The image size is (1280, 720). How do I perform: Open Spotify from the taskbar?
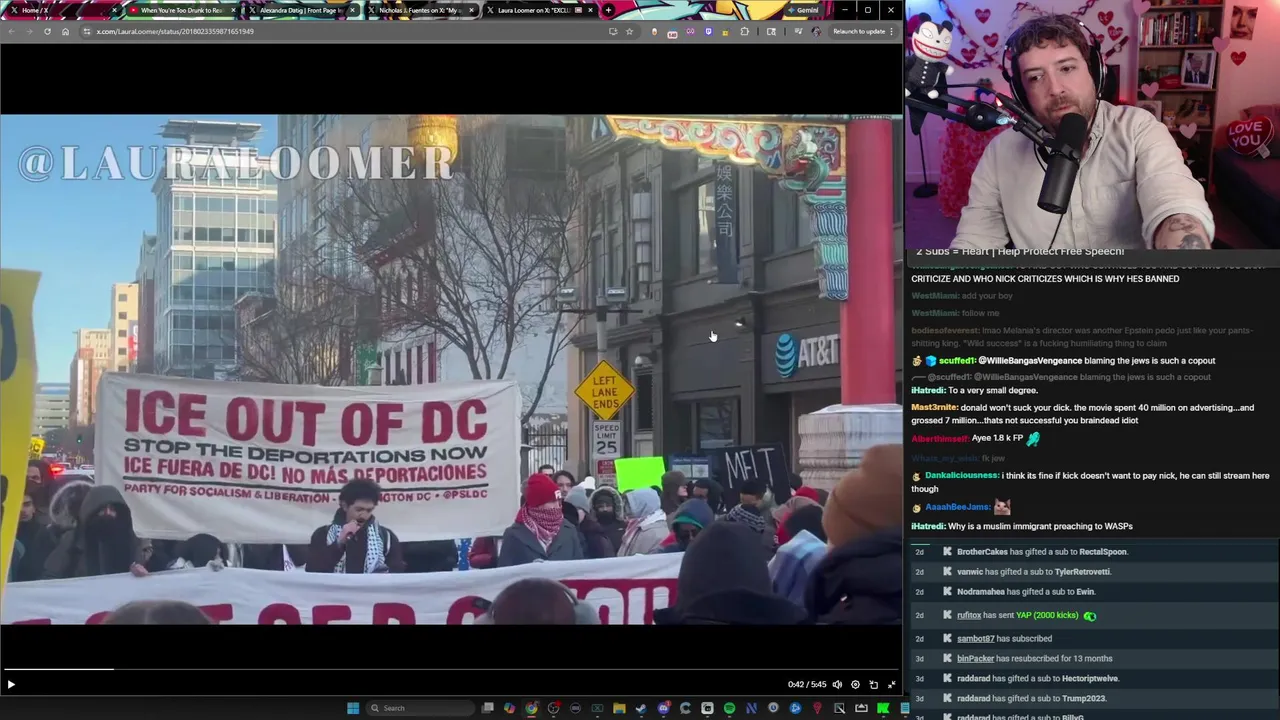[x=730, y=708]
